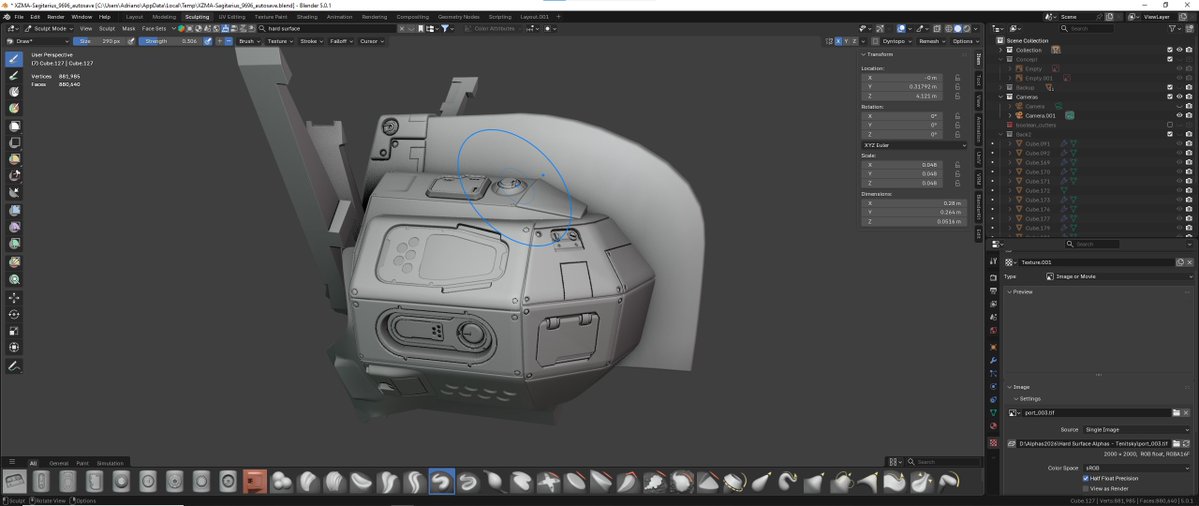Switch to the Geometry Nodes workspace tab

pos(459,16)
